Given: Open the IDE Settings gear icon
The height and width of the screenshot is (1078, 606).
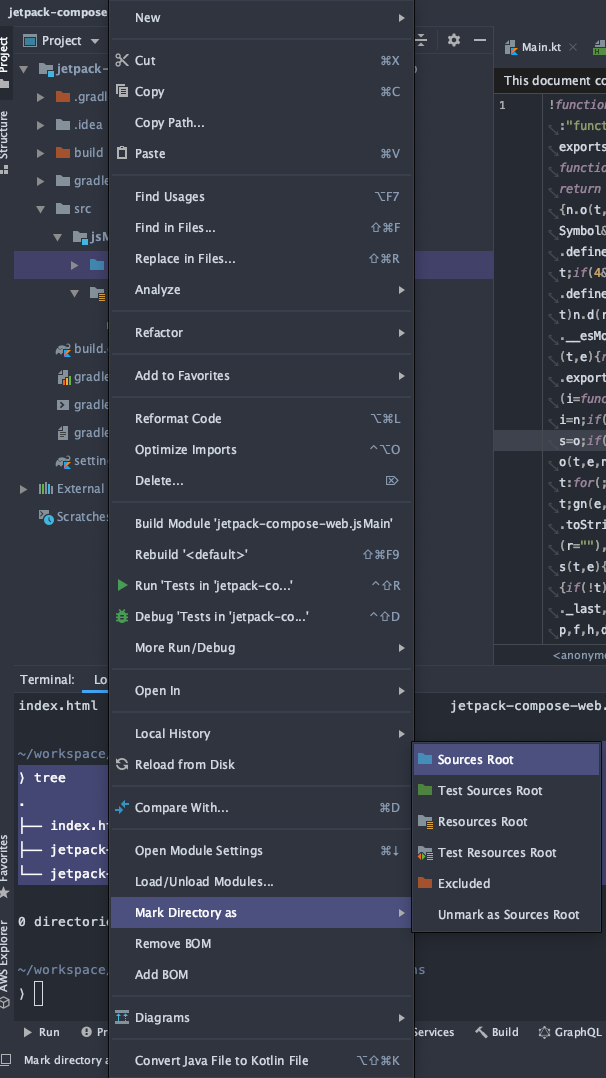Looking at the screenshot, I should (453, 40).
